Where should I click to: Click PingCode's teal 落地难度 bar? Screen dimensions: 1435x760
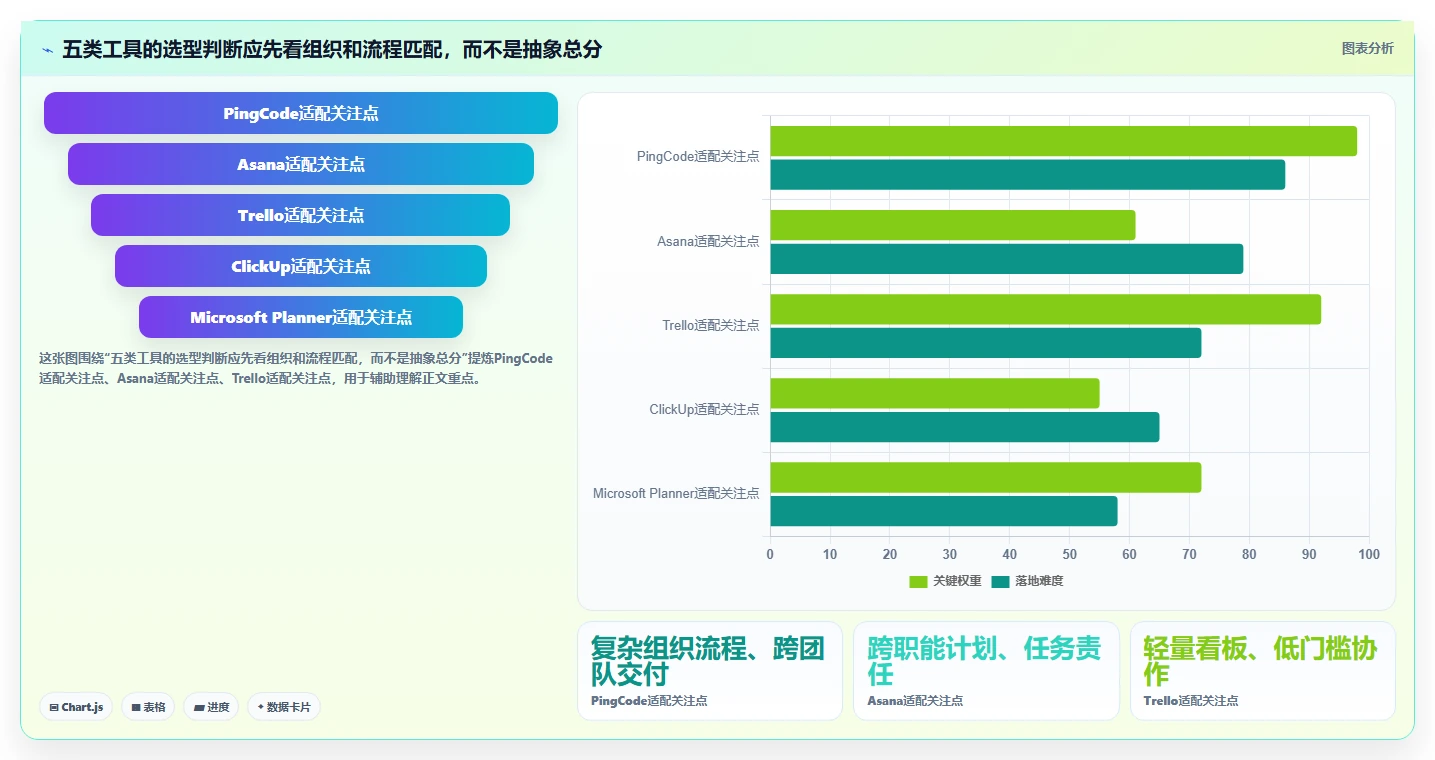(1027, 175)
